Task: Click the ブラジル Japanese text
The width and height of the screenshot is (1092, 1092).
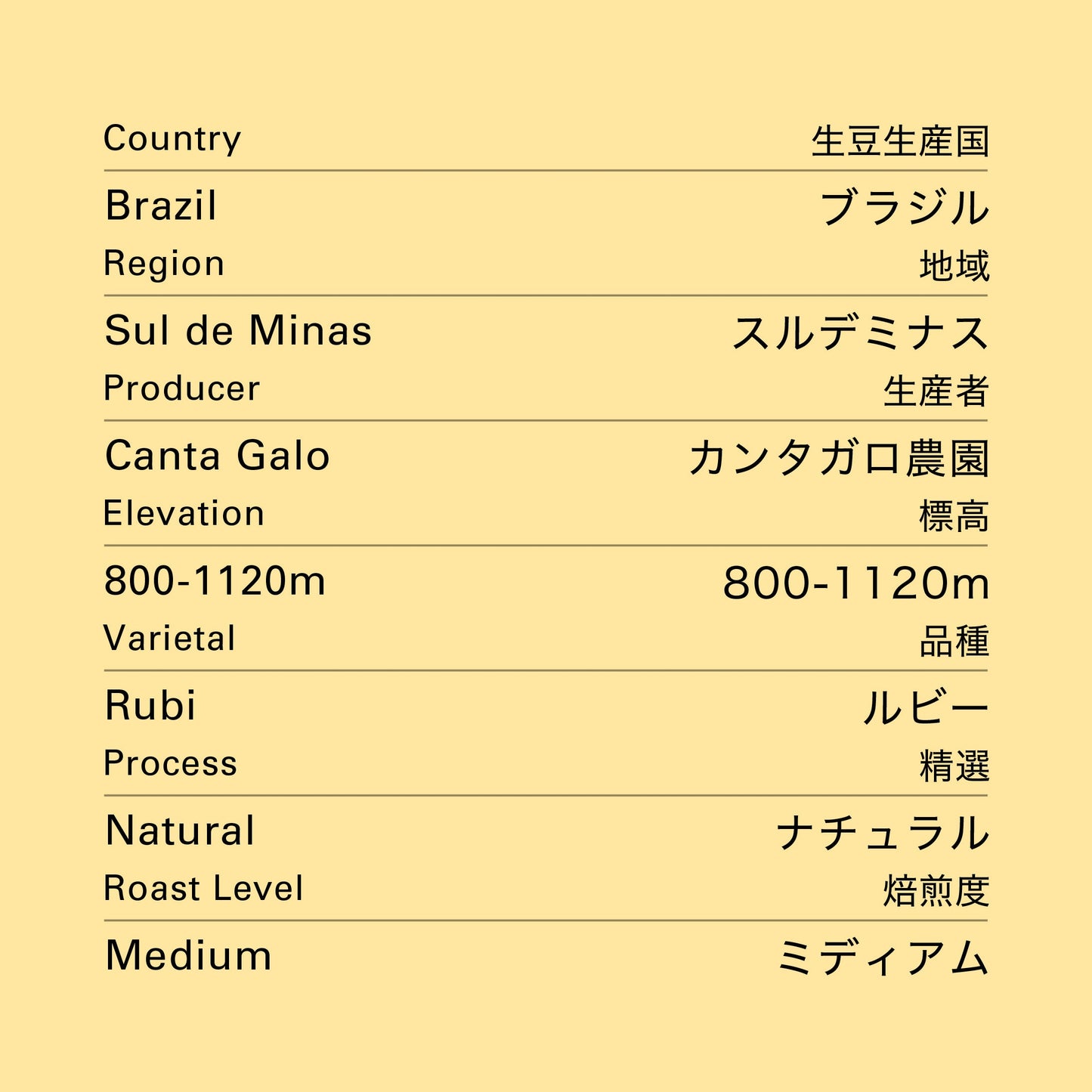Action: point(904,208)
